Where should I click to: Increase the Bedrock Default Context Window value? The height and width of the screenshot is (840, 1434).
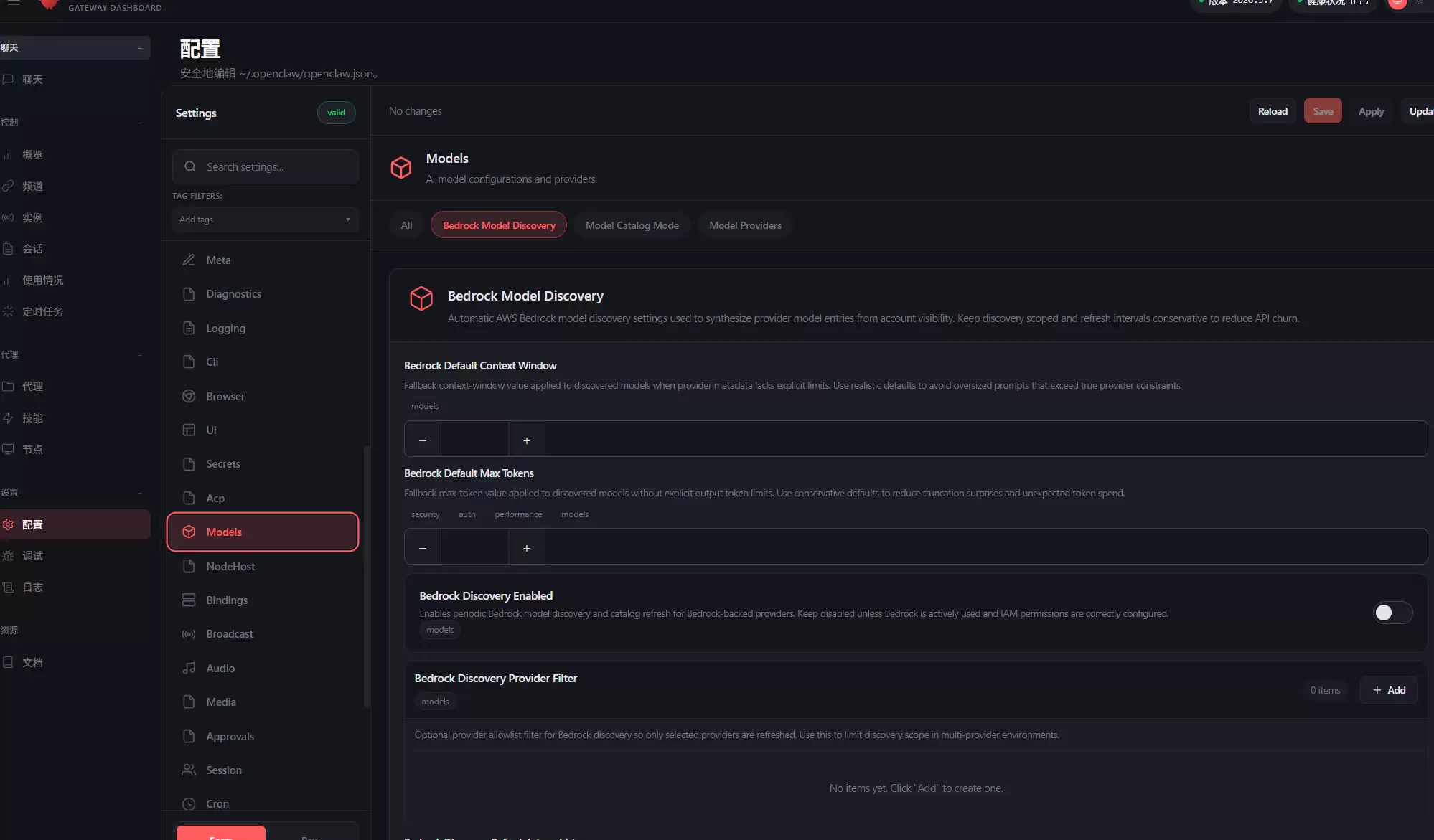point(526,440)
